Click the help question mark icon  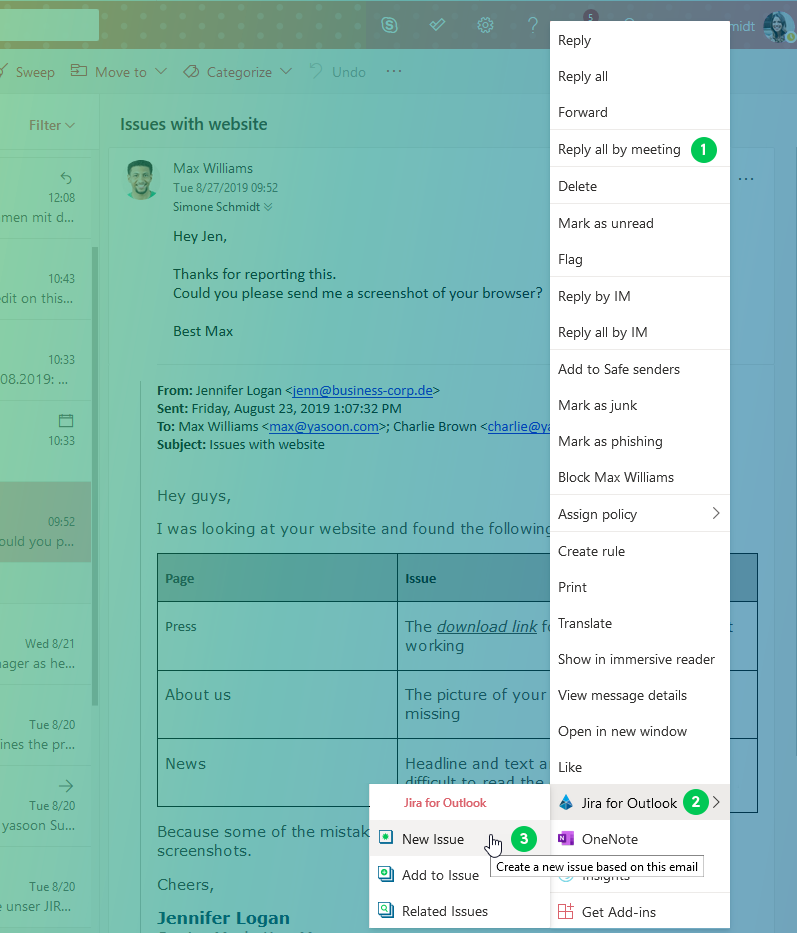pyautogui.click(x=533, y=25)
